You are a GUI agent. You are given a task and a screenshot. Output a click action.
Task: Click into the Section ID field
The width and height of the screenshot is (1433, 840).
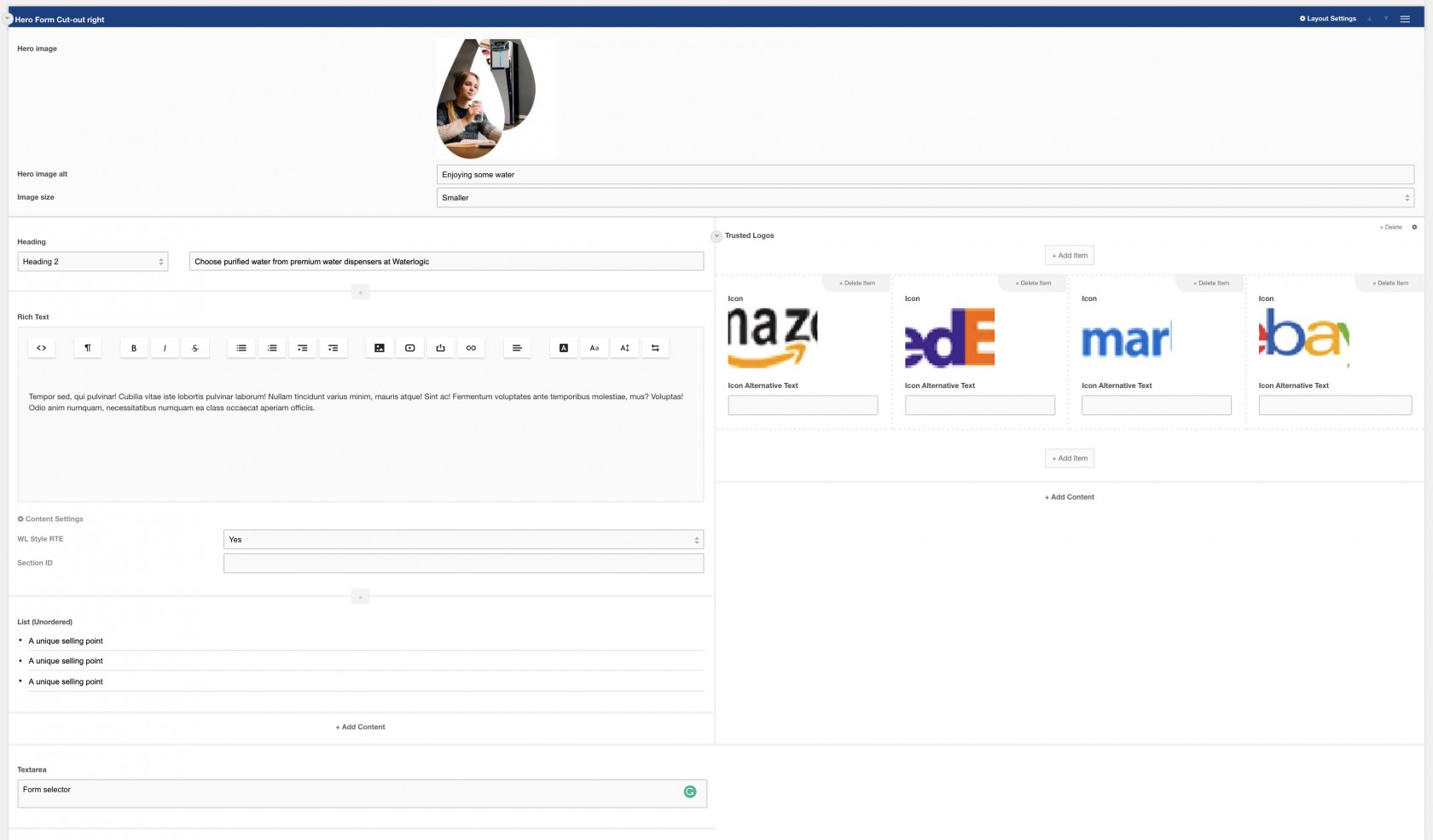[x=463, y=564]
